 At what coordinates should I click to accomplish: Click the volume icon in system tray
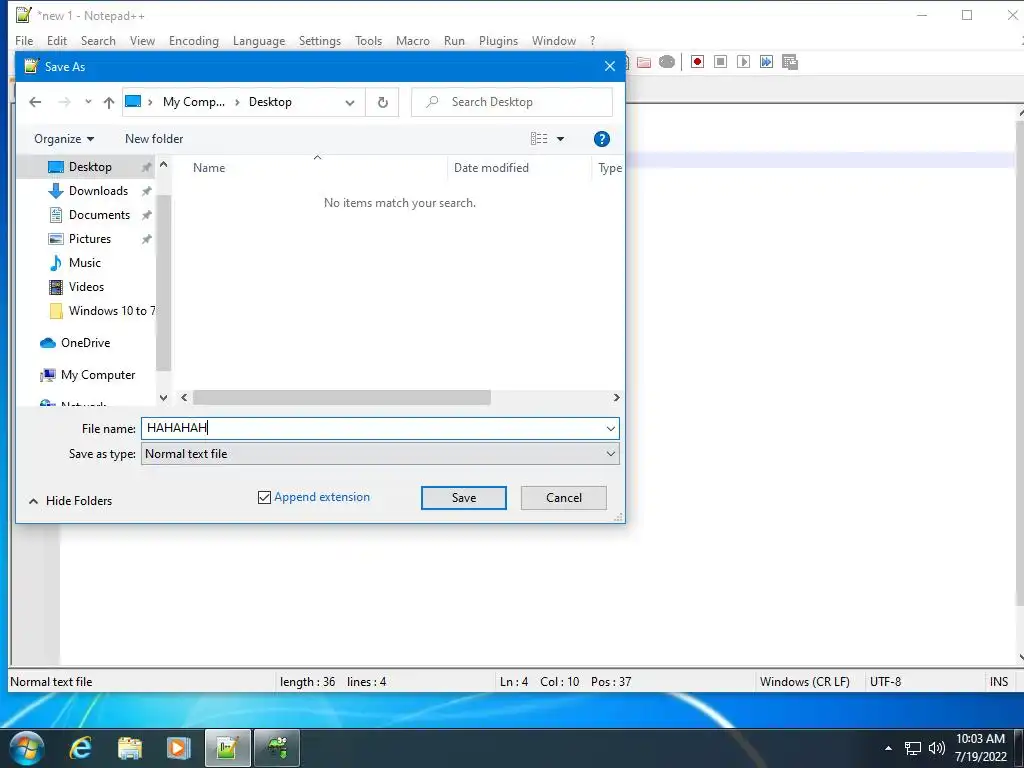pyautogui.click(x=936, y=748)
